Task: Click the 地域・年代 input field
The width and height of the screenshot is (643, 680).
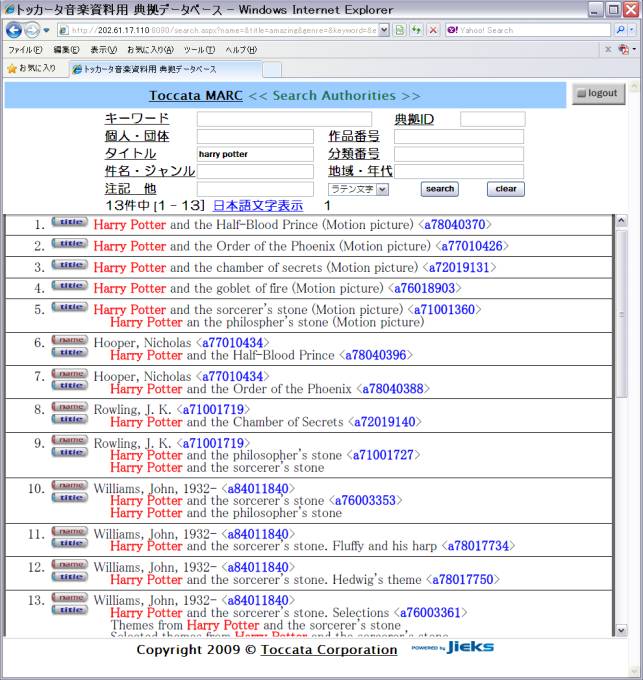Action: (x=459, y=171)
